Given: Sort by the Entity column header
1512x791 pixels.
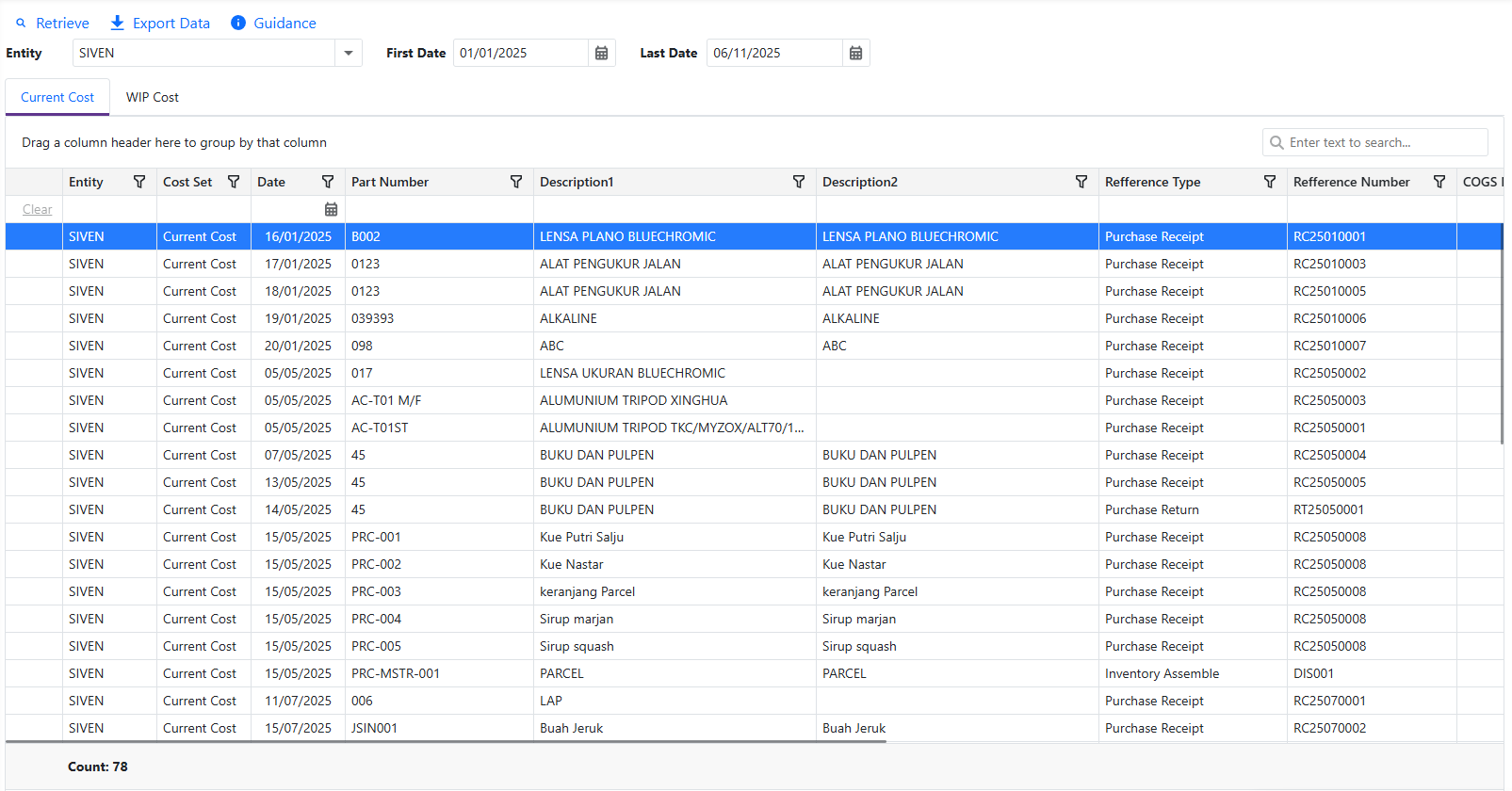Looking at the screenshot, I should pyautogui.click(x=86, y=182).
